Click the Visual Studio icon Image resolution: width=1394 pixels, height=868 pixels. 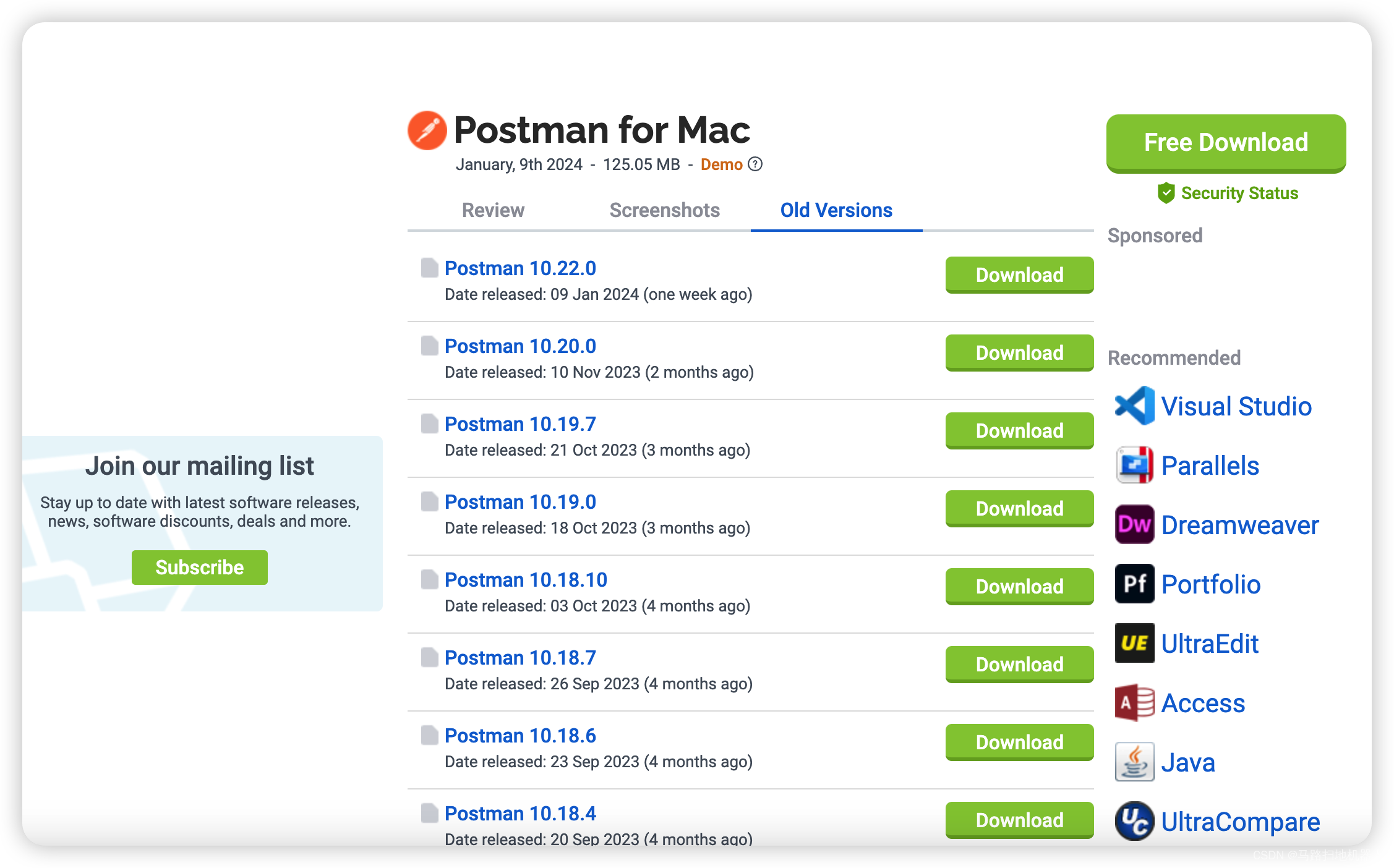click(x=1134, y=406)
